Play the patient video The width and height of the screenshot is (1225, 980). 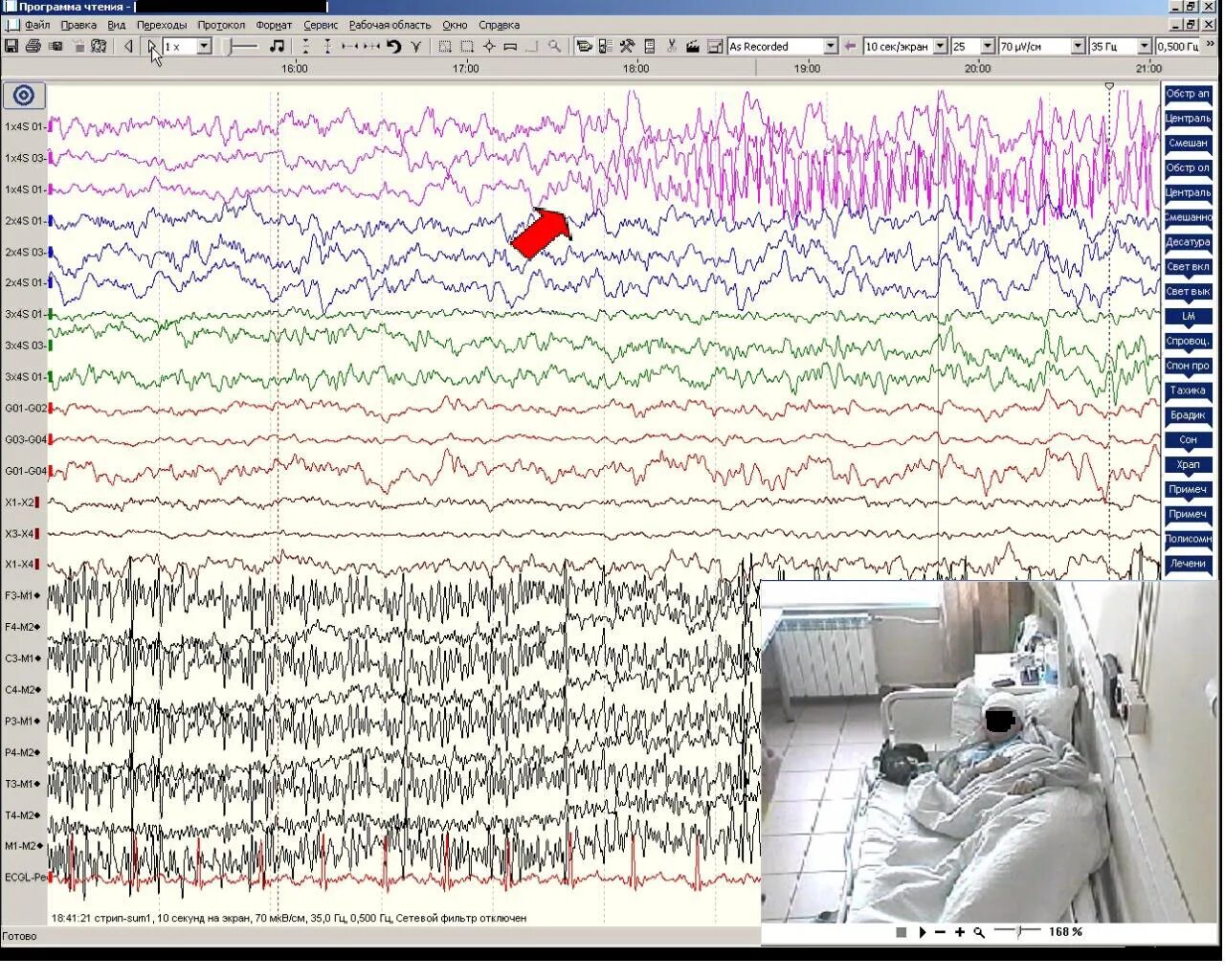(922, 932)
